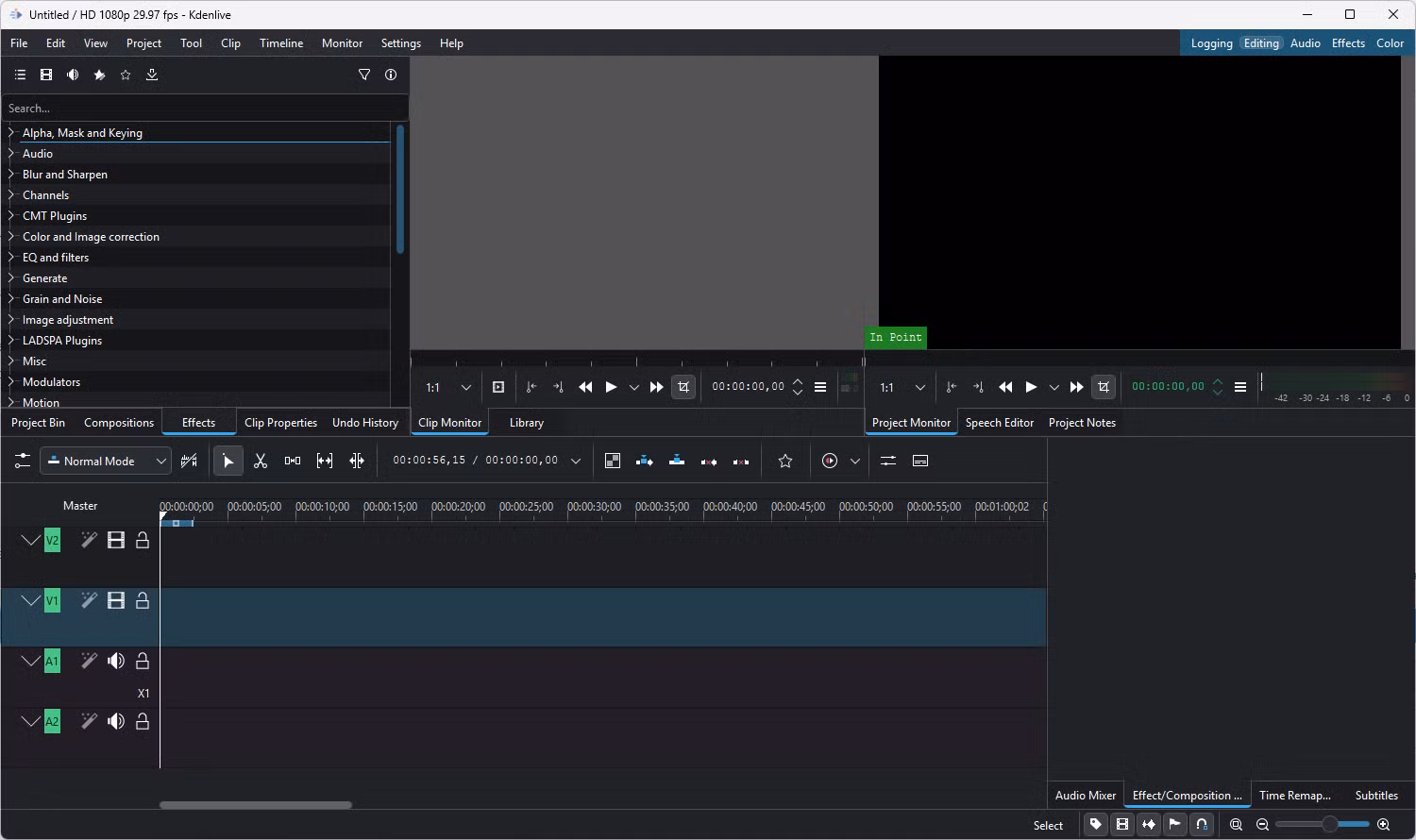Collapse the A2 audio track

pyautogui.click(x=30, y=721)
